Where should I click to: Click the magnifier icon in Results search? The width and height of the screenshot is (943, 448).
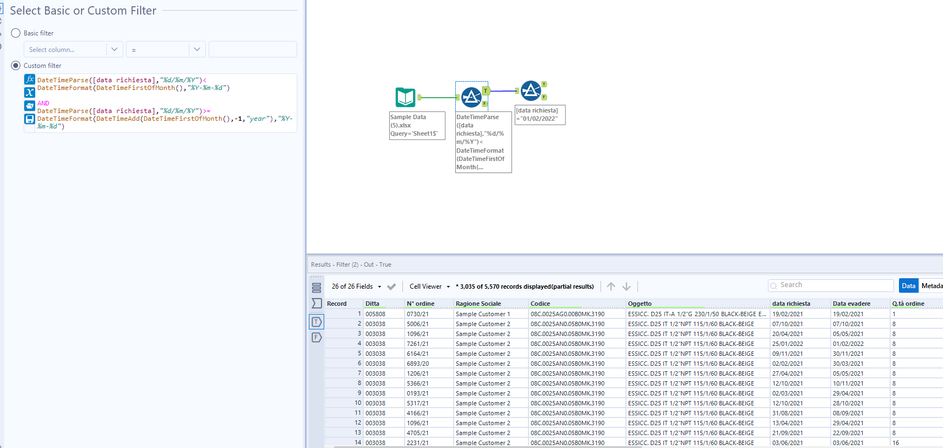tap(774, 285)
